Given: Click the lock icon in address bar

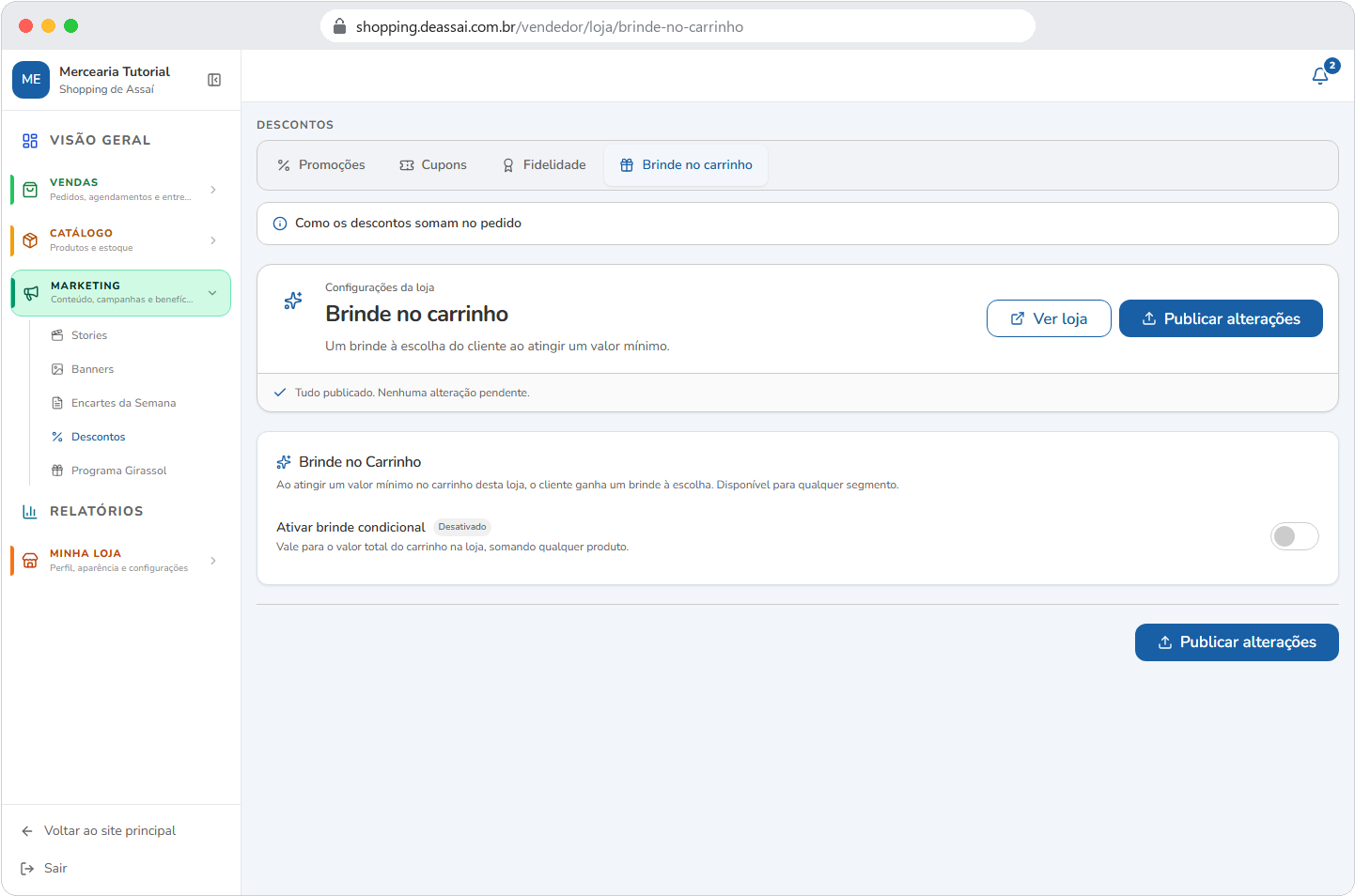Looking at the screenshot, I should point(340,26).
